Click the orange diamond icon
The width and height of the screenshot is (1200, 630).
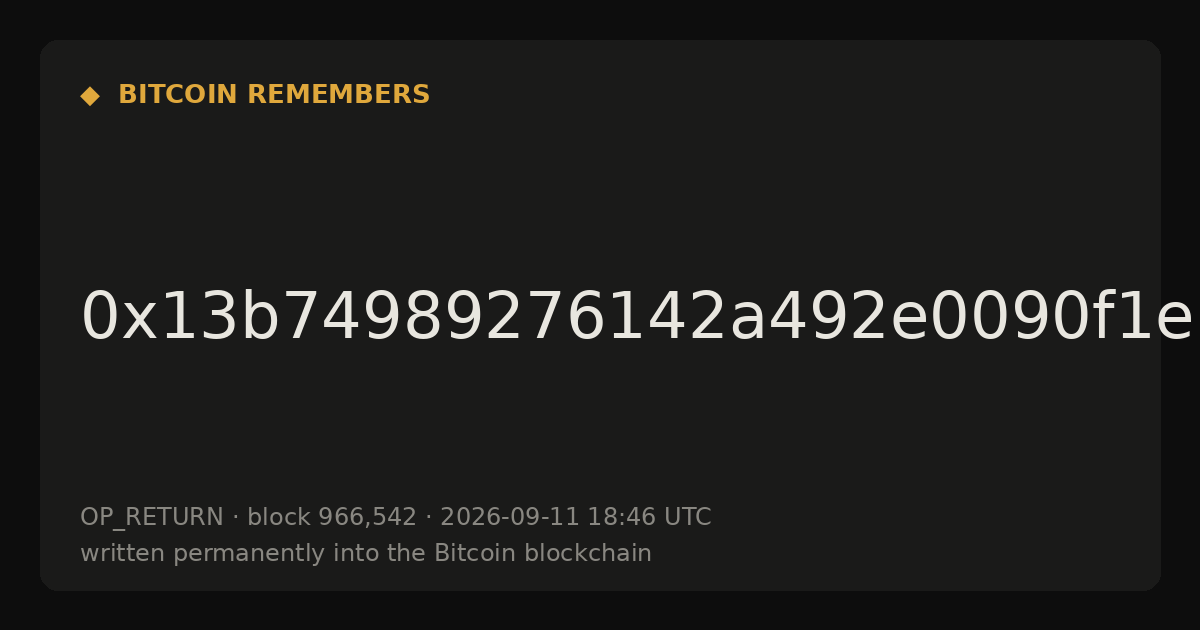point(90,96)
